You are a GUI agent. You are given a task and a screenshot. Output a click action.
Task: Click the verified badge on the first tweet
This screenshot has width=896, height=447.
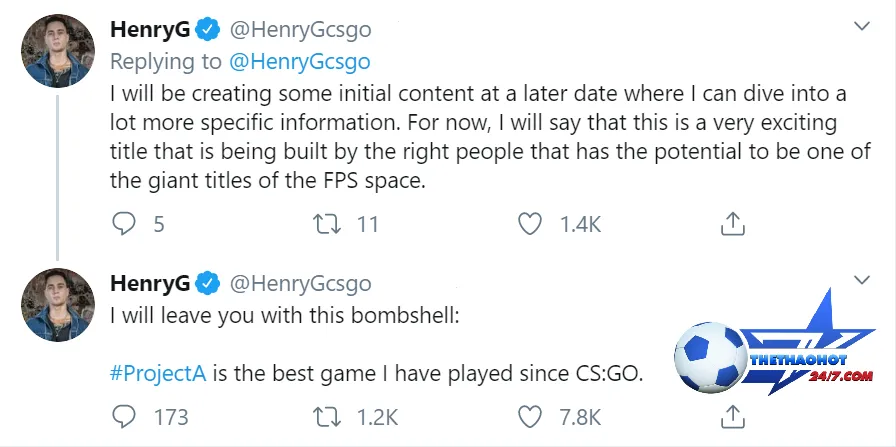[209, 30]
